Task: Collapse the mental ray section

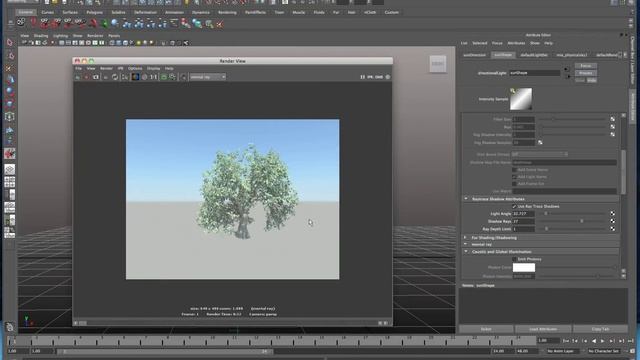Action: point(466,244)
